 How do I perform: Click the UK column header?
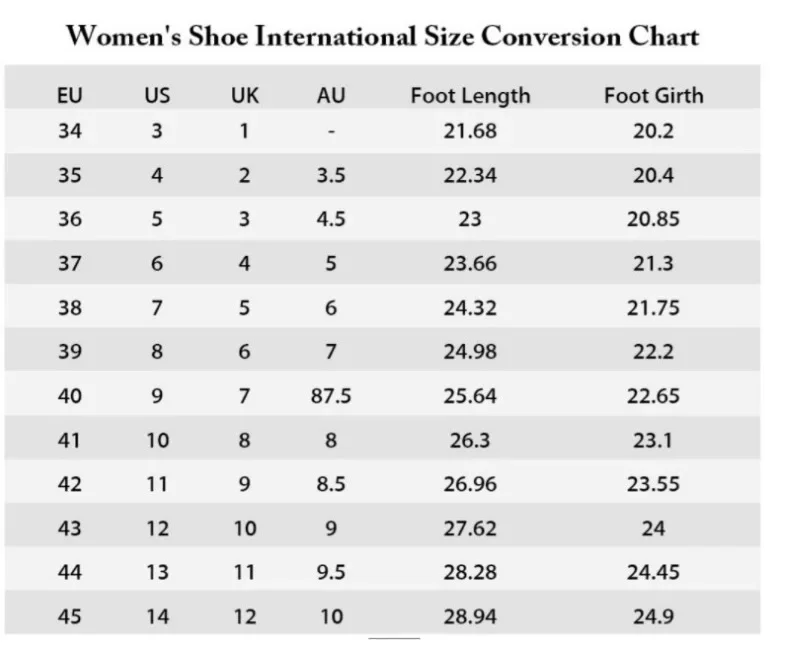point(244,96)
